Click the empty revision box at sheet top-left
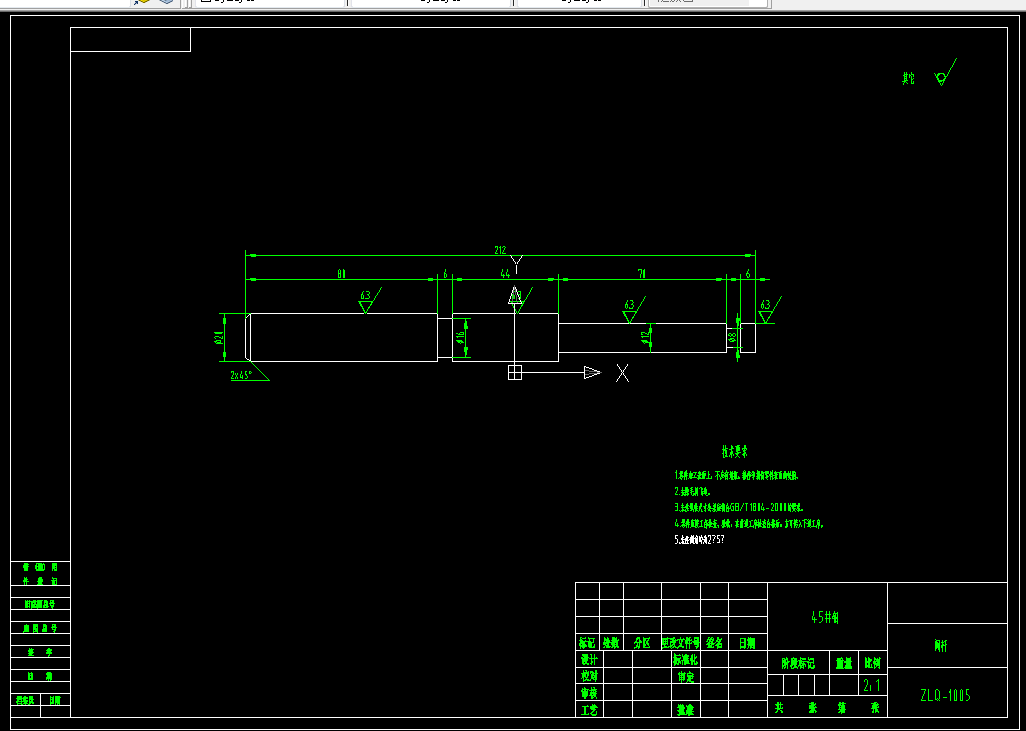This screenshot has height=731, width=1026. (x=130, y=39)
